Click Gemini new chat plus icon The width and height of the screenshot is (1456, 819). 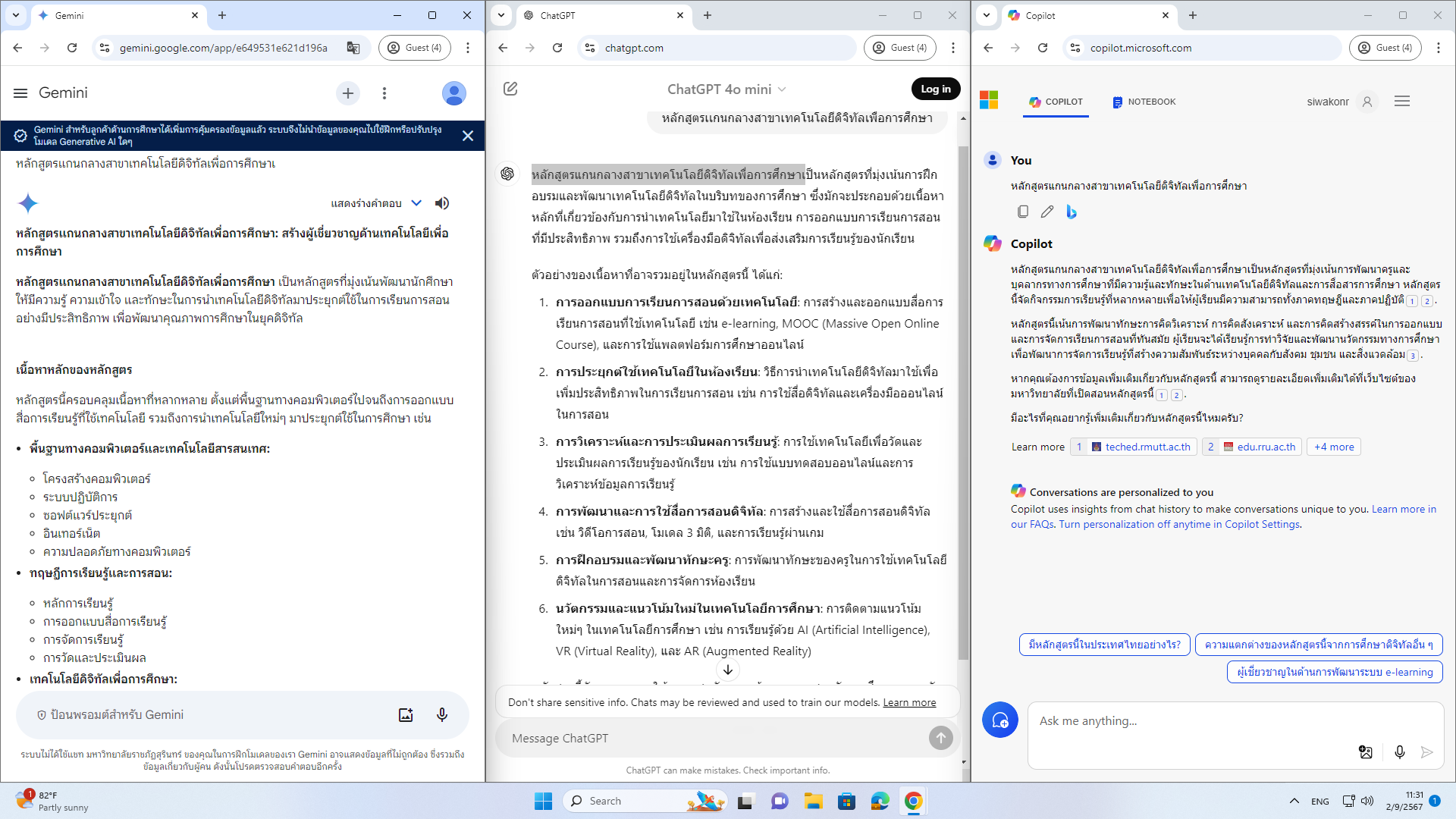pyautogui.click(x=348, y=93)
